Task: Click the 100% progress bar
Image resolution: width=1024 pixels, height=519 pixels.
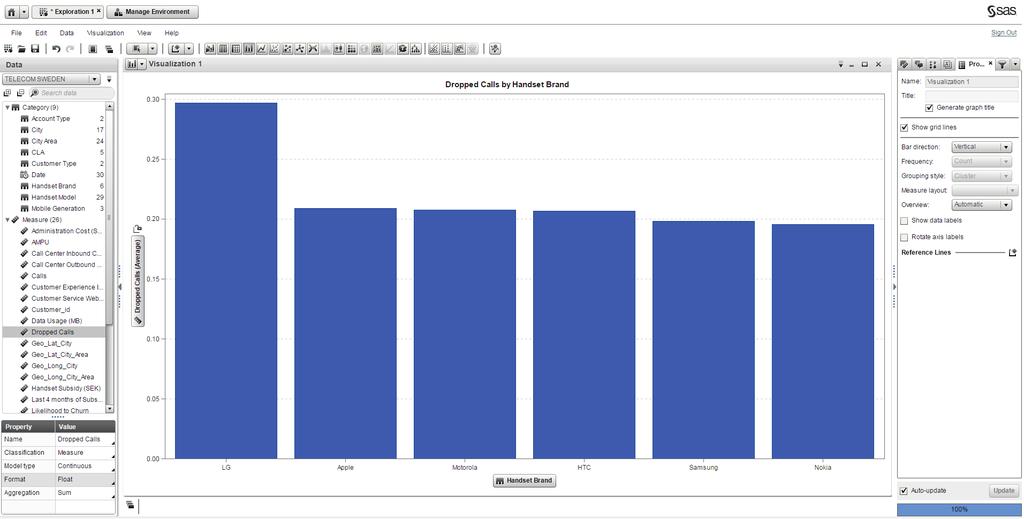Action: (958, 509)
